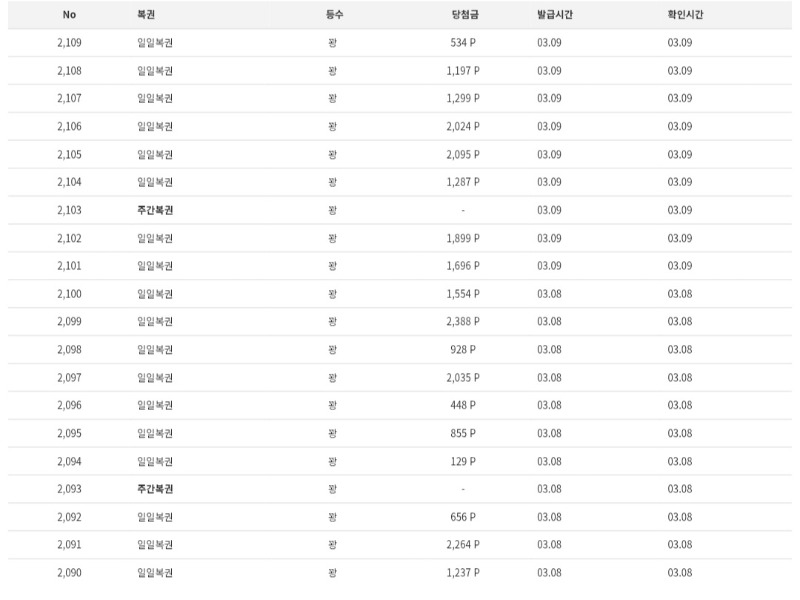Click the 꽝 result in row 2,097
Viewport: 800px width, 600px height.
[332, 378]
